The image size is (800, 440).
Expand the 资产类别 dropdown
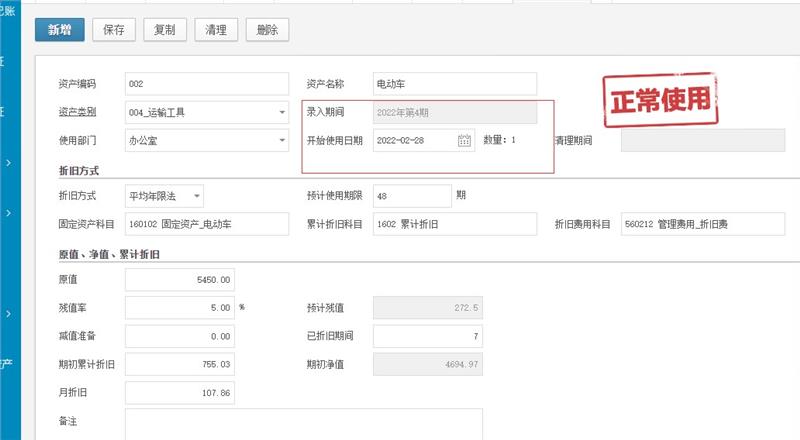point(282,112)
